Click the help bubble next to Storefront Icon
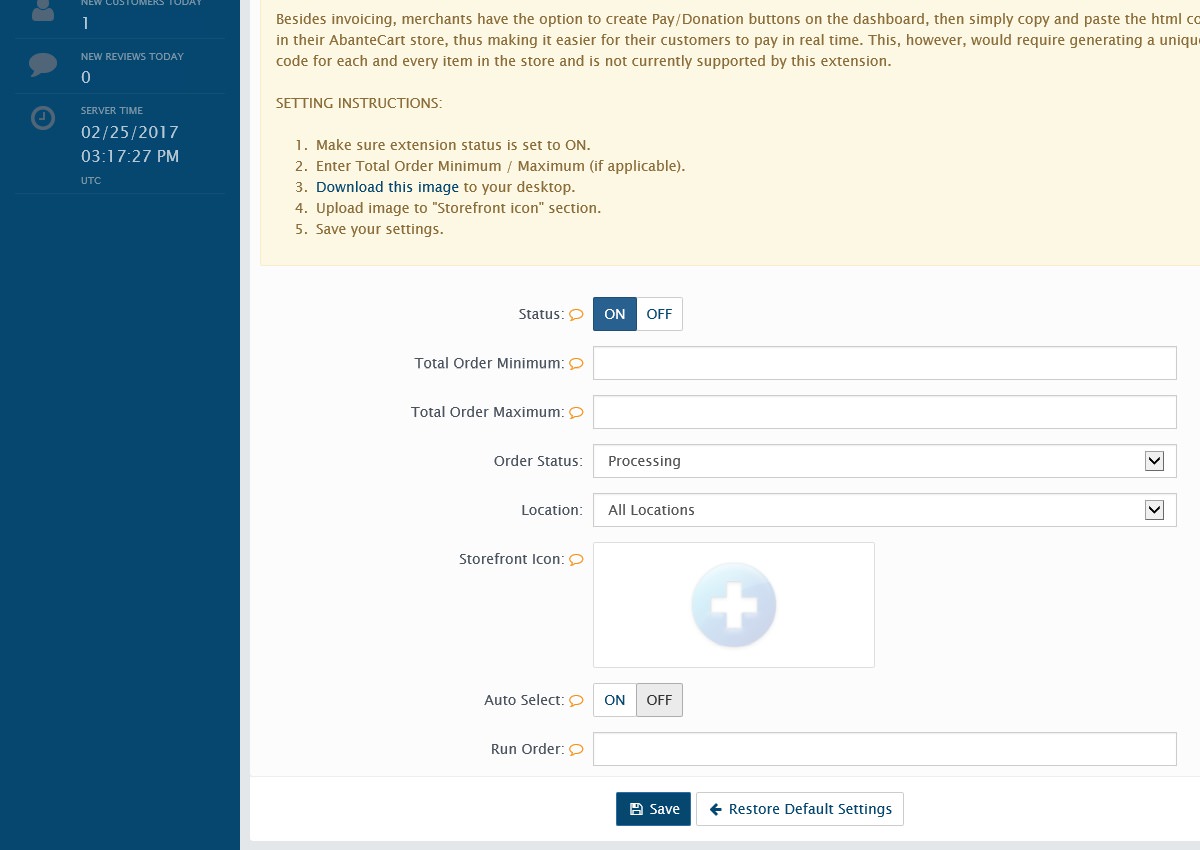Screen dimensions: 1200x850 (576, 560)
